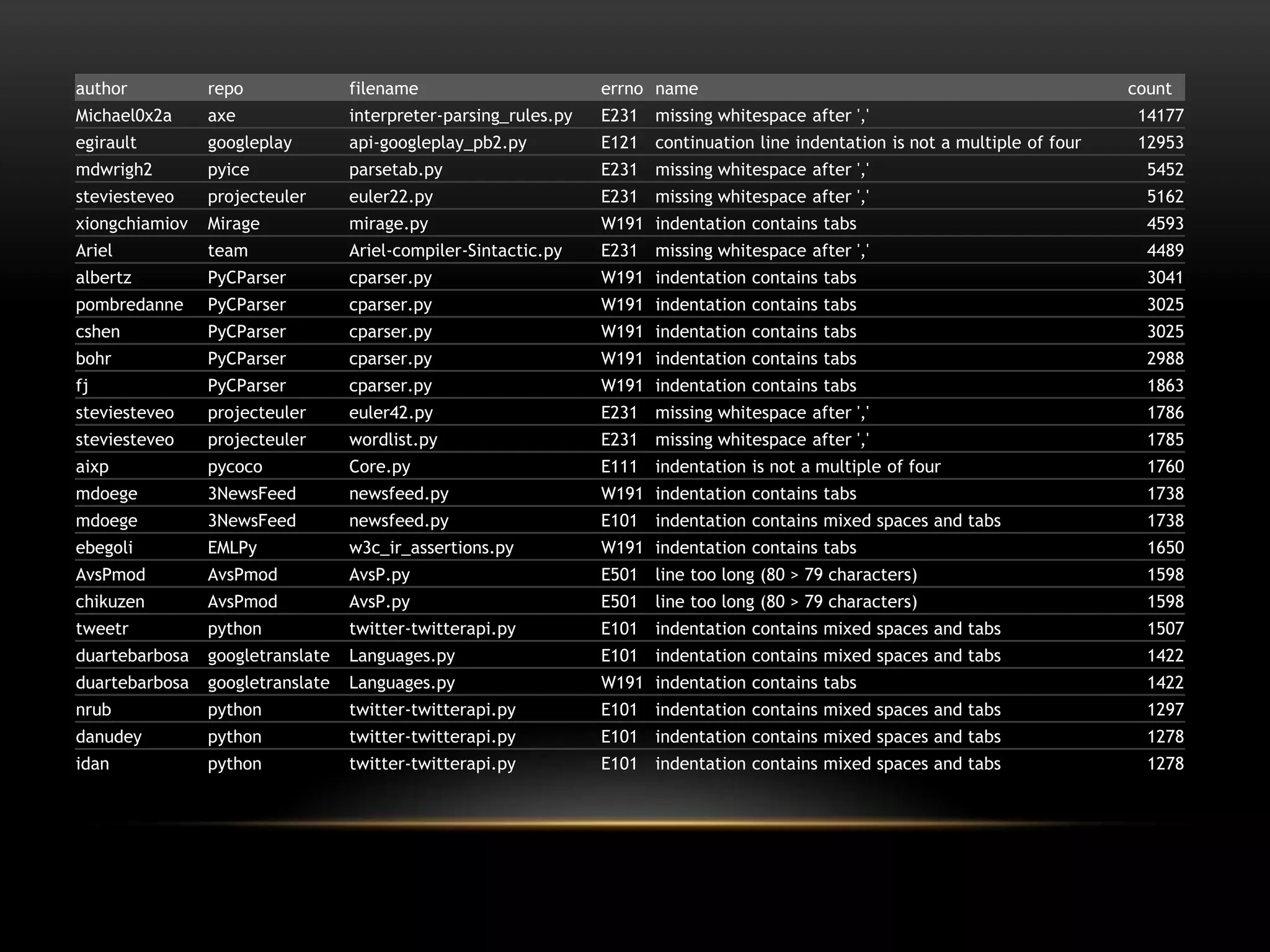Select author cell 'Michael0x2a'
Image resolution: width=1270 pixels, height=952 pixels.
pos(123,115)
